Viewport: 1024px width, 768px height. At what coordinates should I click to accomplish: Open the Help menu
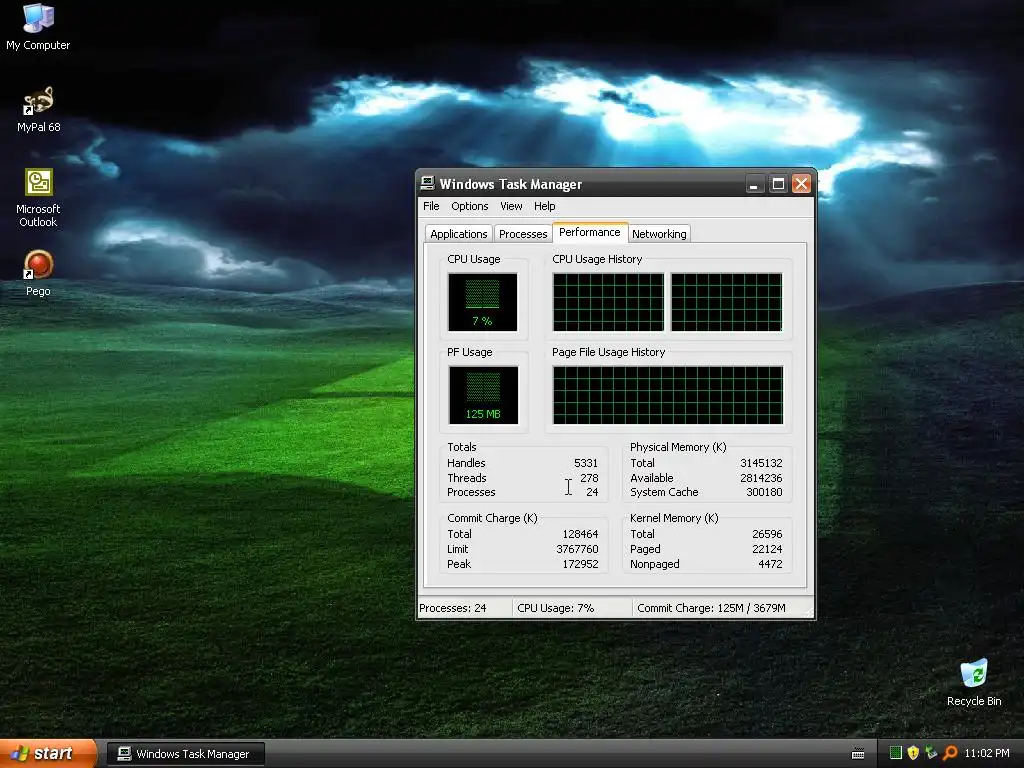coord(545,206)
